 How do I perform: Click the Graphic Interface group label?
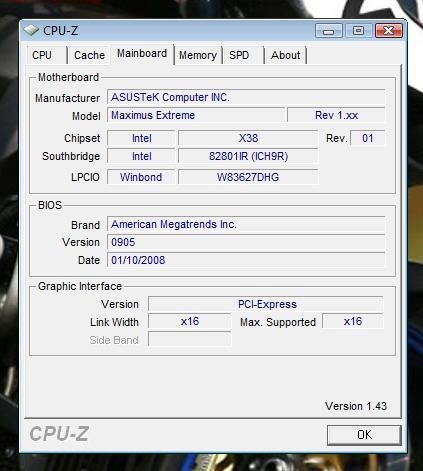click(x=80, y=286)
